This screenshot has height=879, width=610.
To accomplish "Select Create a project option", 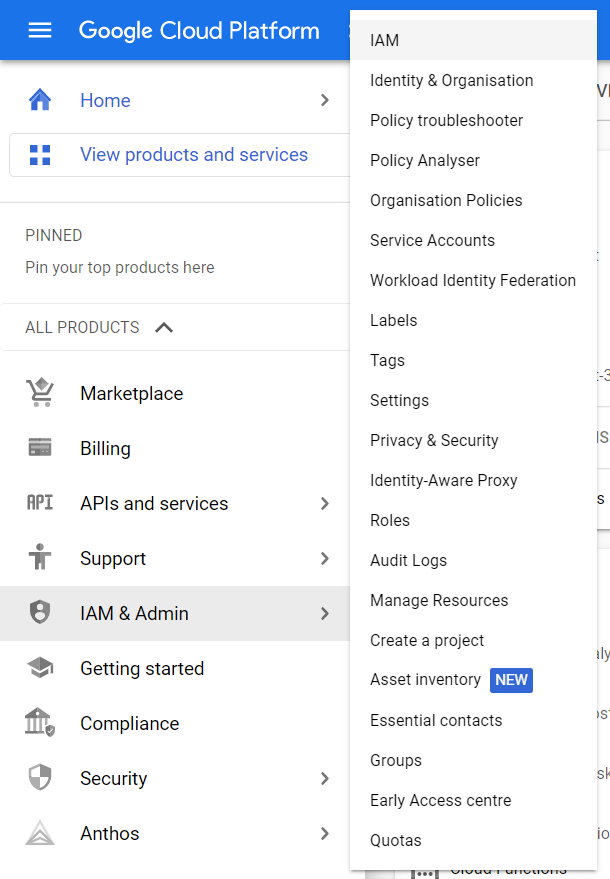I will 427,640.
